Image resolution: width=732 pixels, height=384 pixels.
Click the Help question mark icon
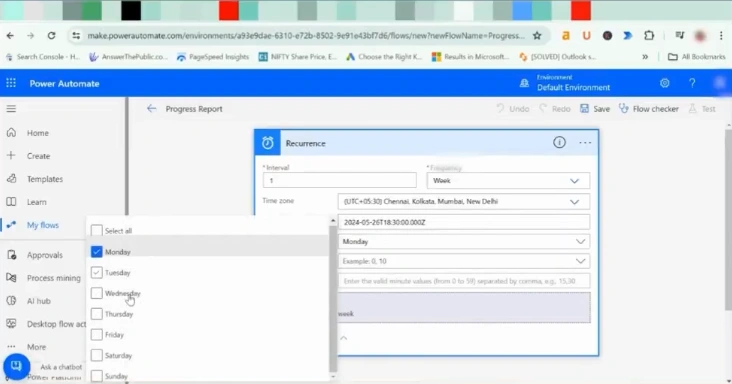coord(692,83)
